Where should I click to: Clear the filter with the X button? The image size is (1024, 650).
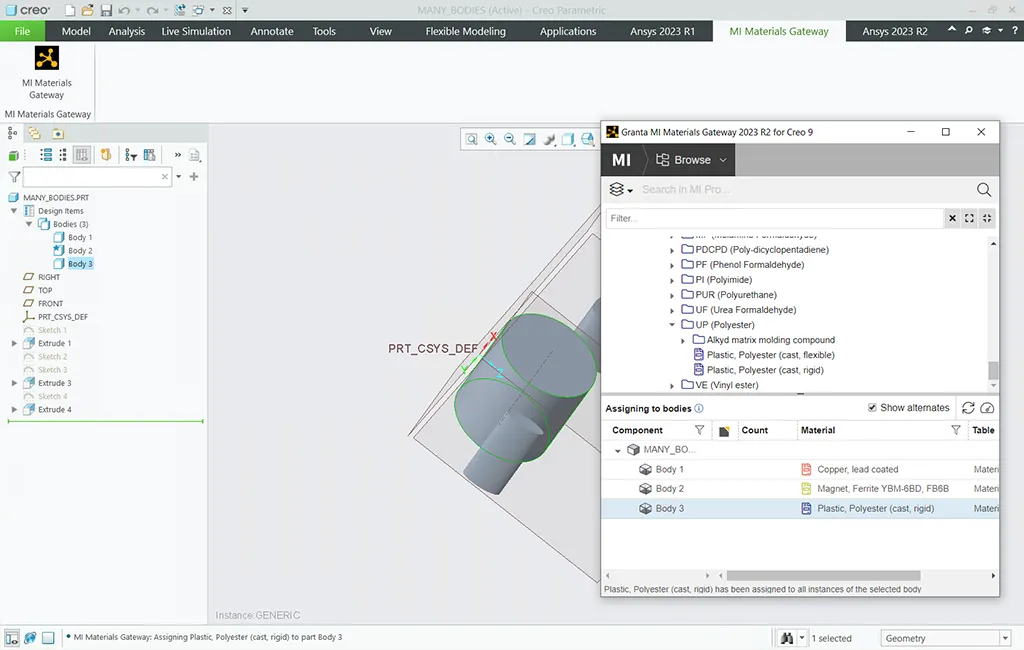pos(952,218)
